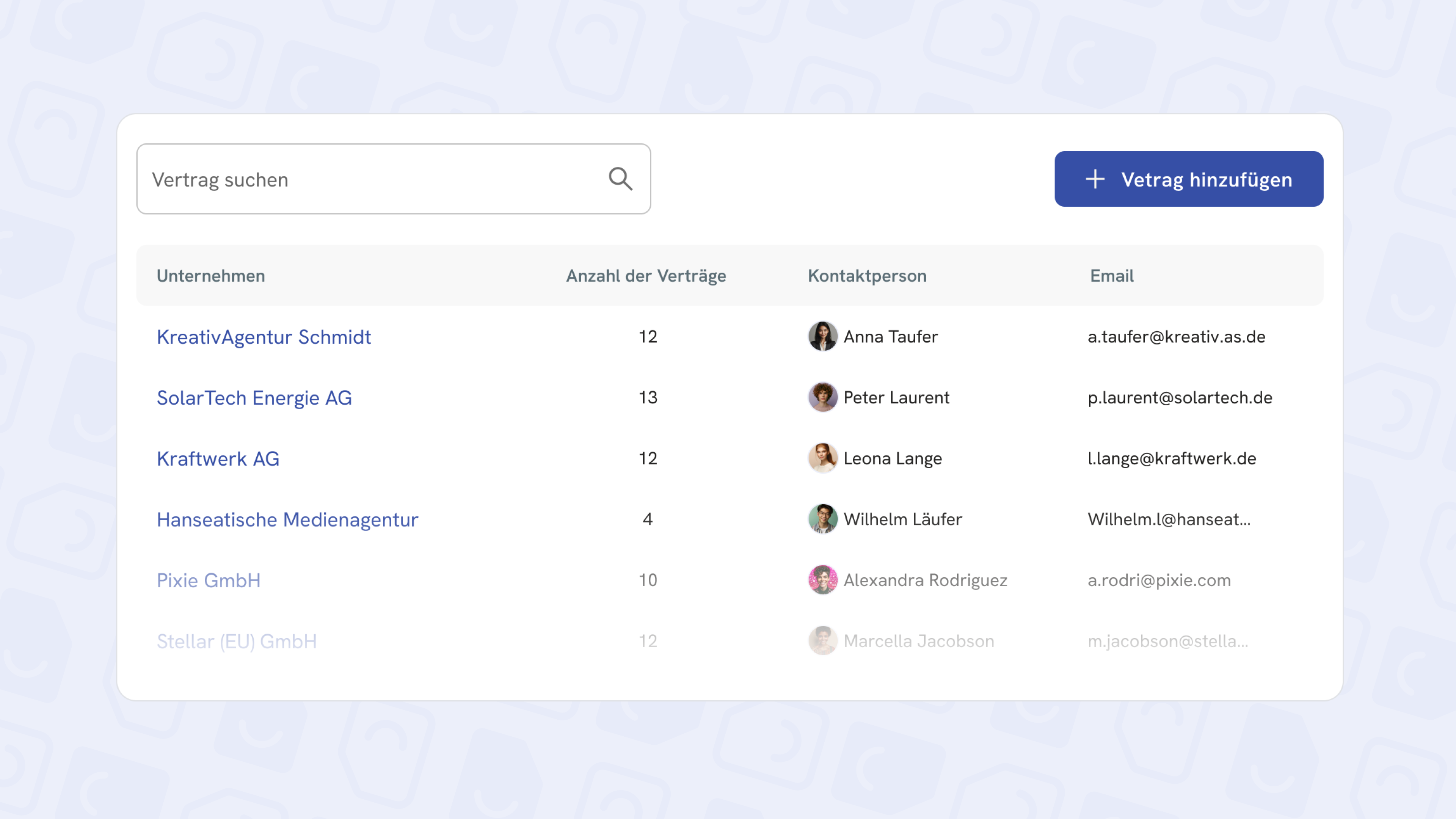Screen dimensions: 1456x819
Task: Open KreativAgentur Schmidt company link
Action: [x=264, y=337]
